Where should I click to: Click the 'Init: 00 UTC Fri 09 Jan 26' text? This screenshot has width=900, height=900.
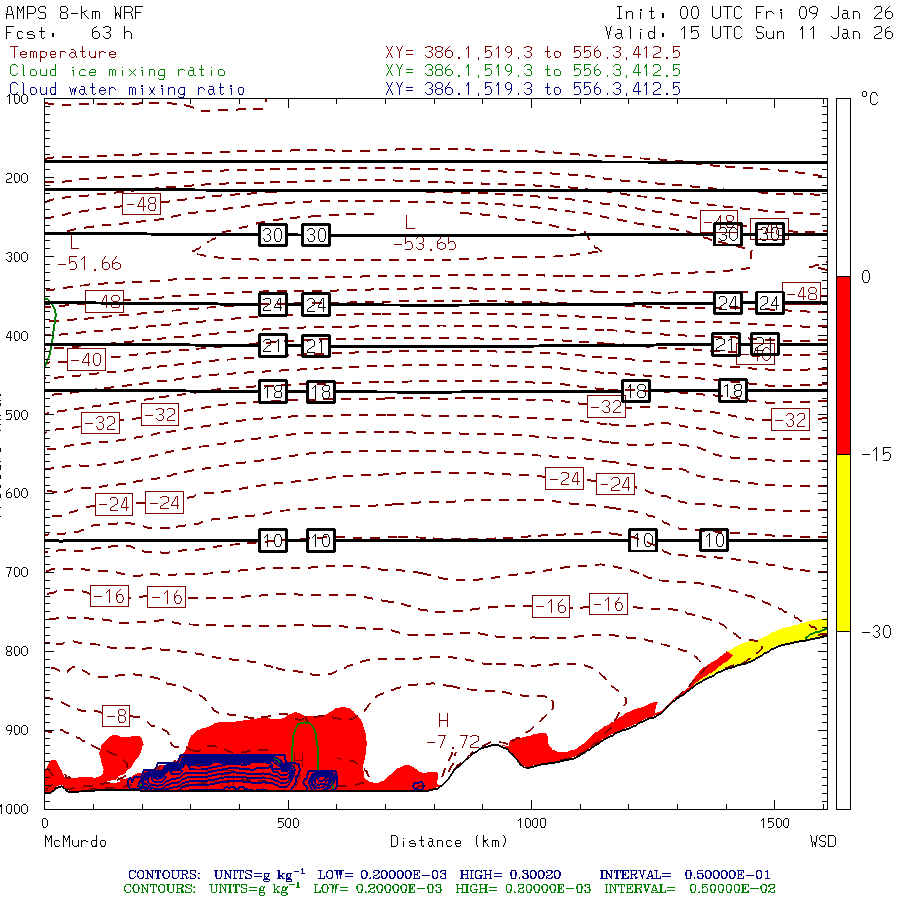(x=754, y=13)
